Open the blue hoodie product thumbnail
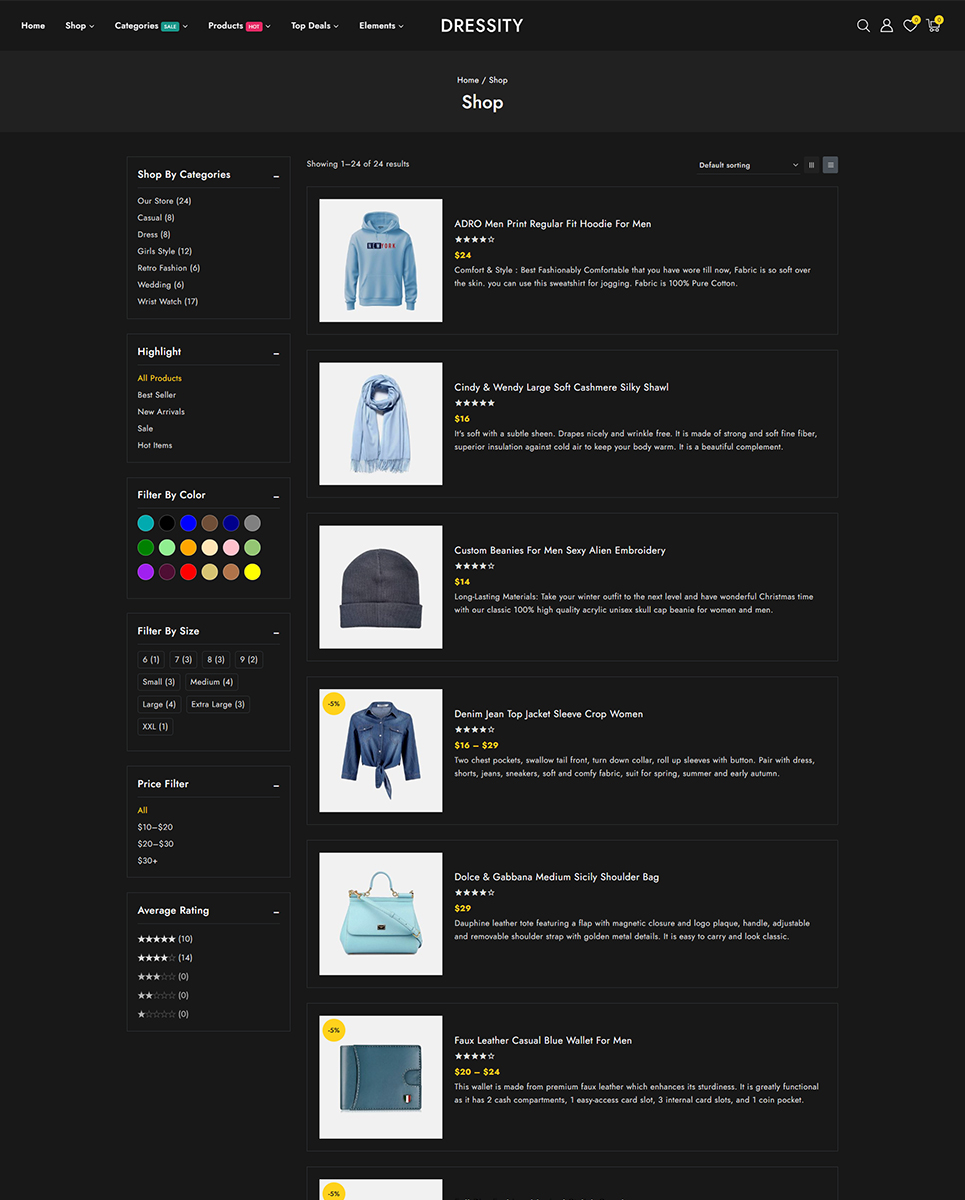Screen dimensions: 965x1200 click(380, 260)
